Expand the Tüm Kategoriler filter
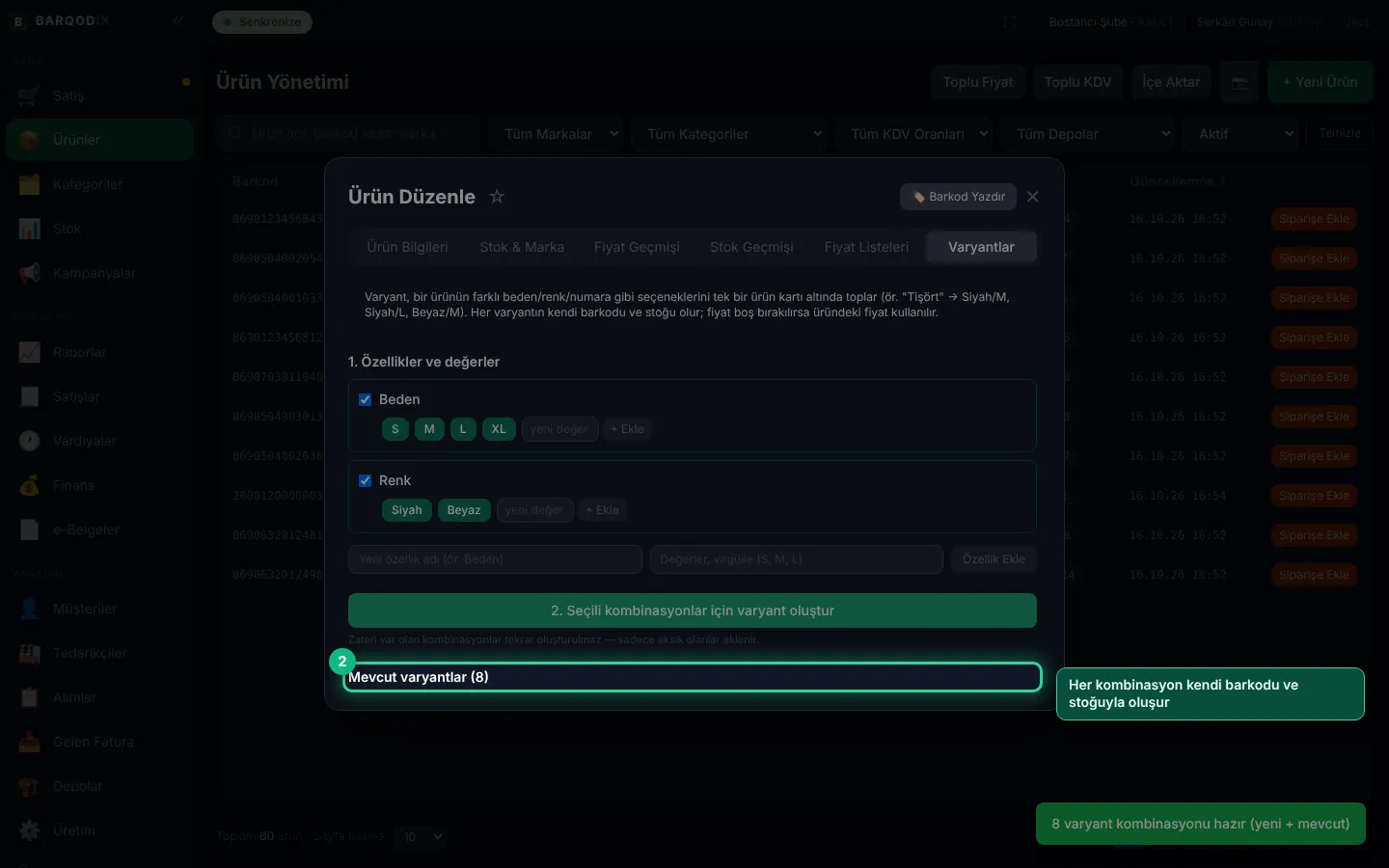 point(729,134)
